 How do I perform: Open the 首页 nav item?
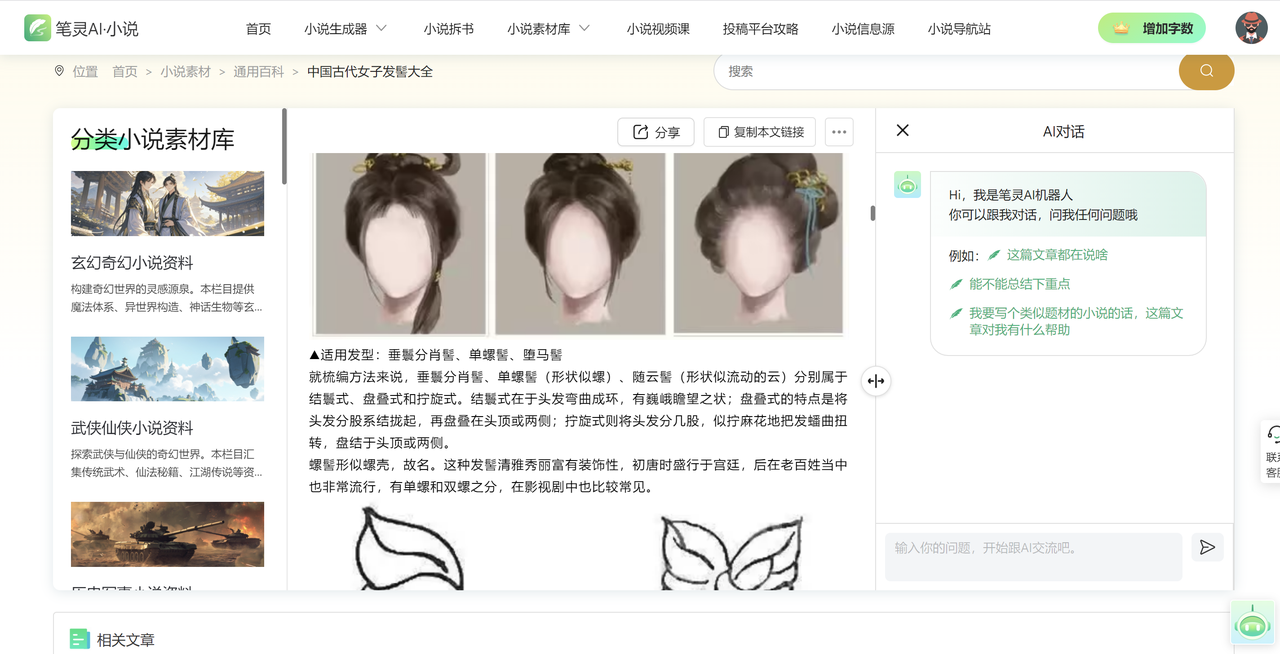(x=258, y=29)
